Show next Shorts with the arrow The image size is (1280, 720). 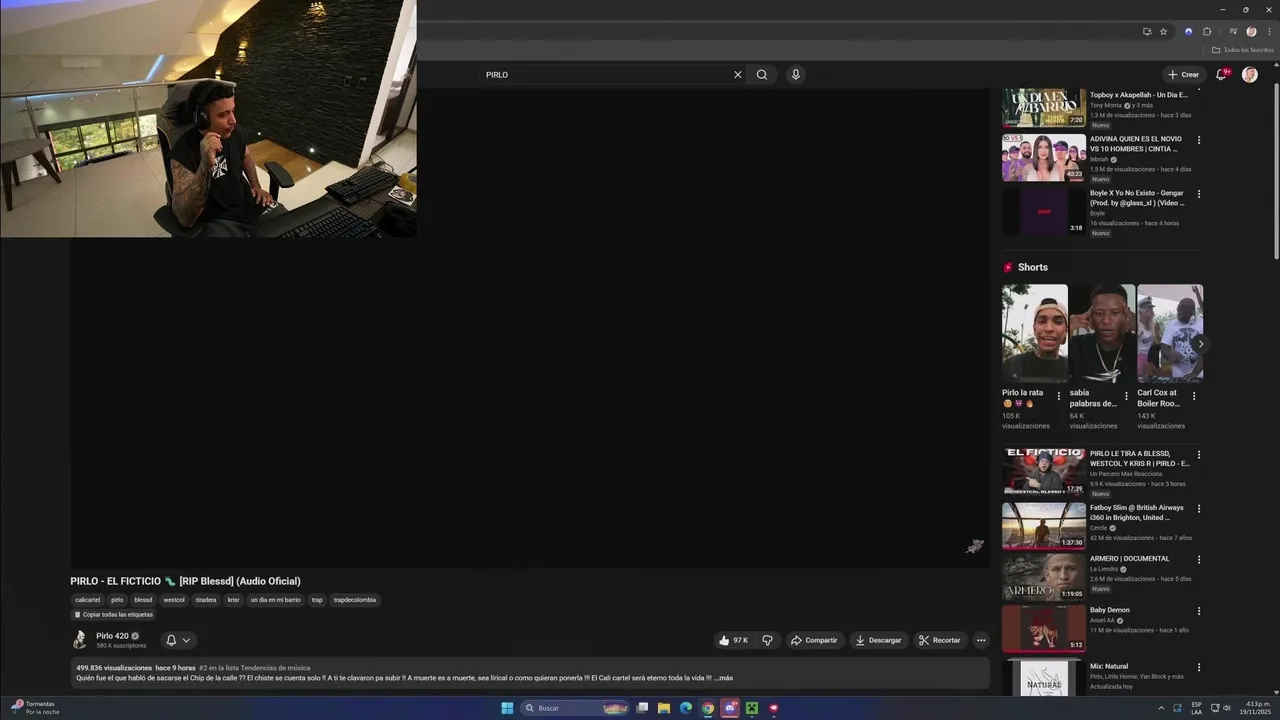click(1201, 344)
